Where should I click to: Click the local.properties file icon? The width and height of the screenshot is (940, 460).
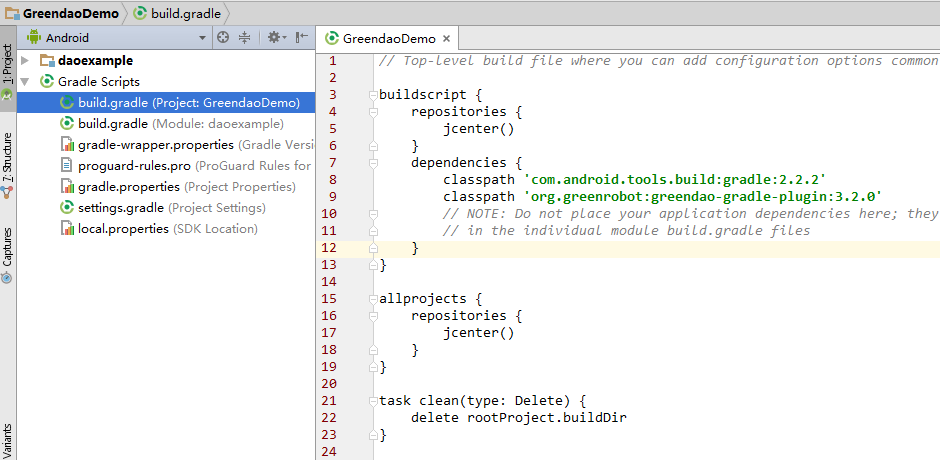pos(67,229)
